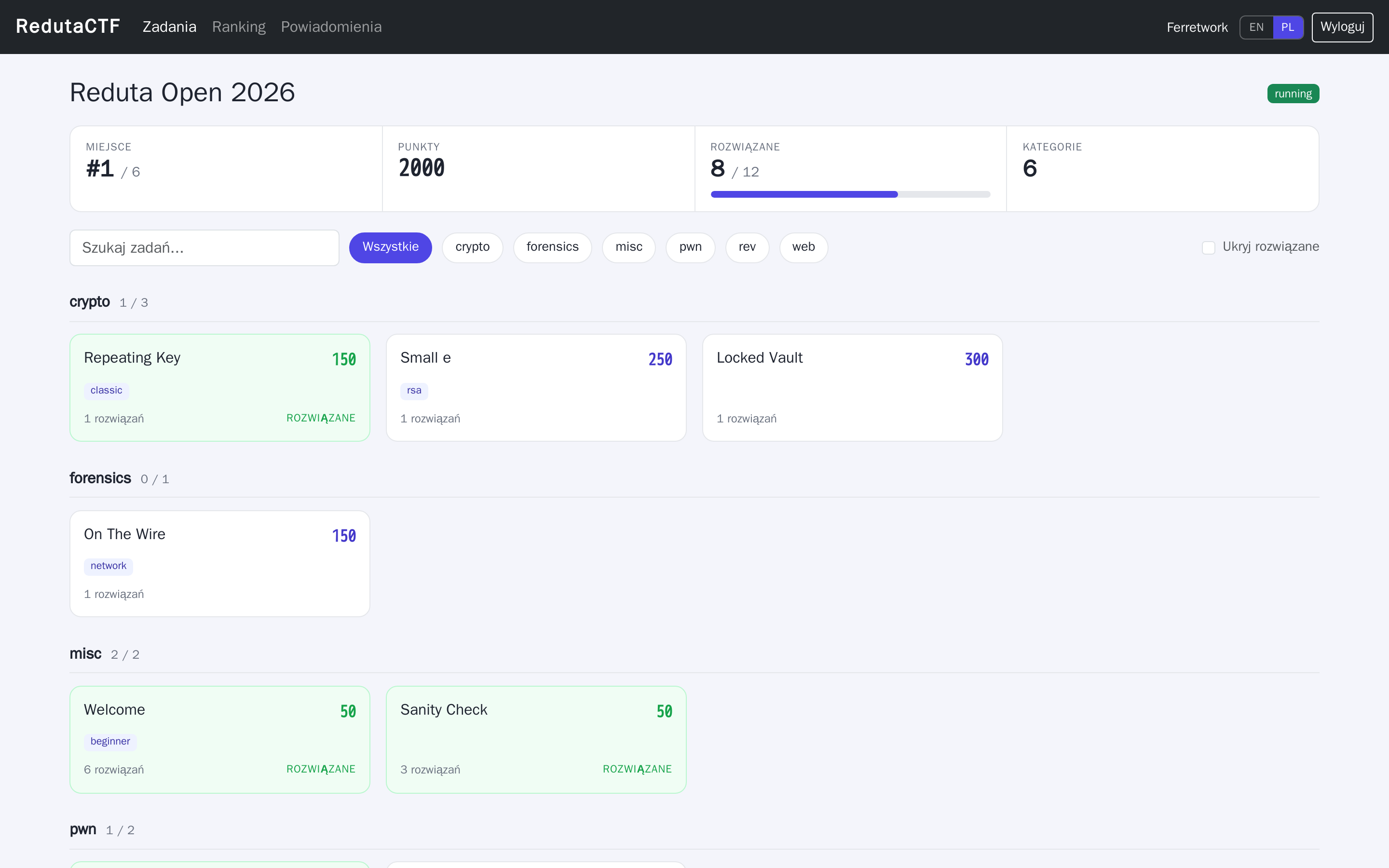Click the crypto section heading

[x=90, y=302]
